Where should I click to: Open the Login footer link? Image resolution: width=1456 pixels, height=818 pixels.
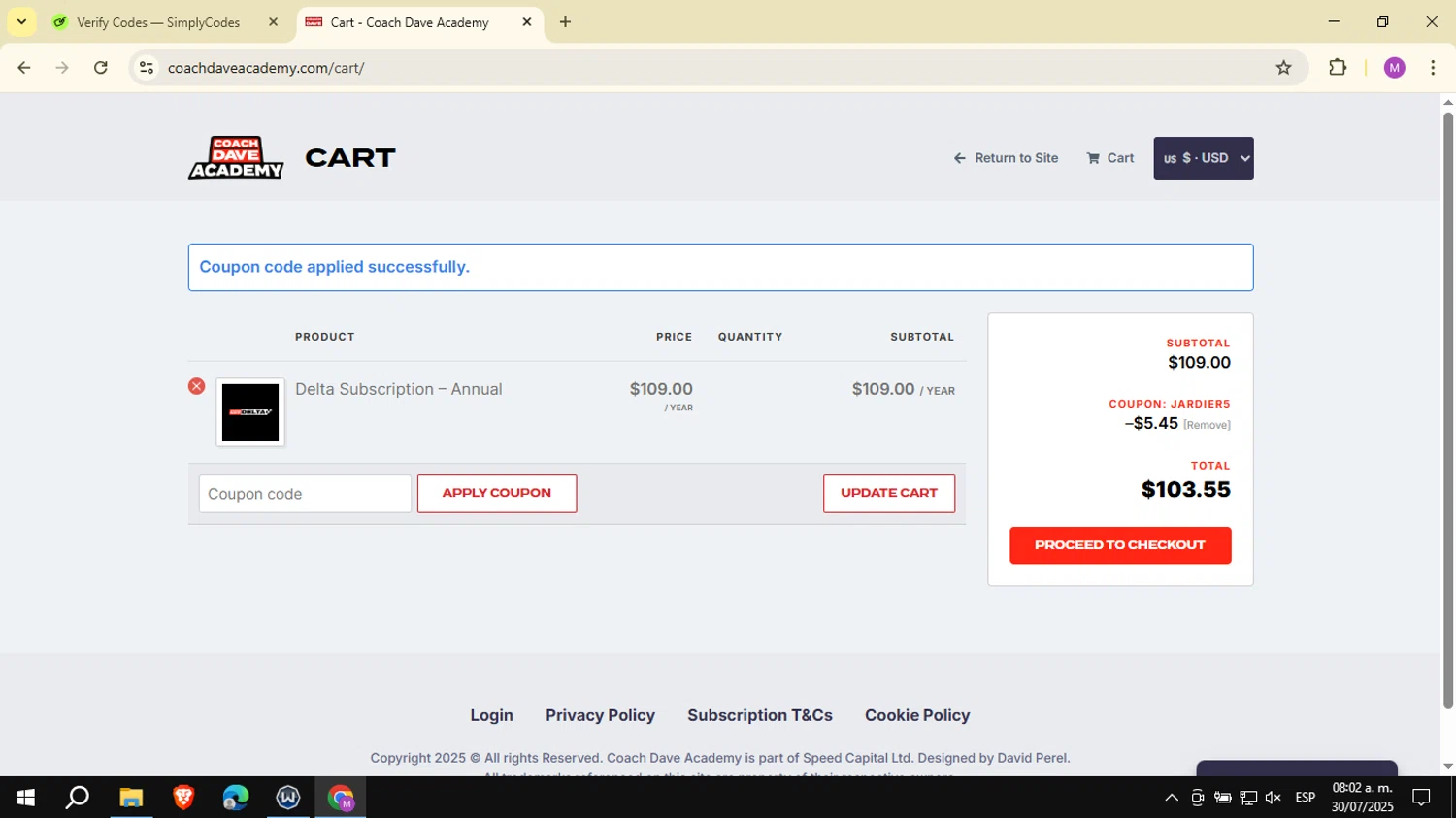(x=492, y=715)
